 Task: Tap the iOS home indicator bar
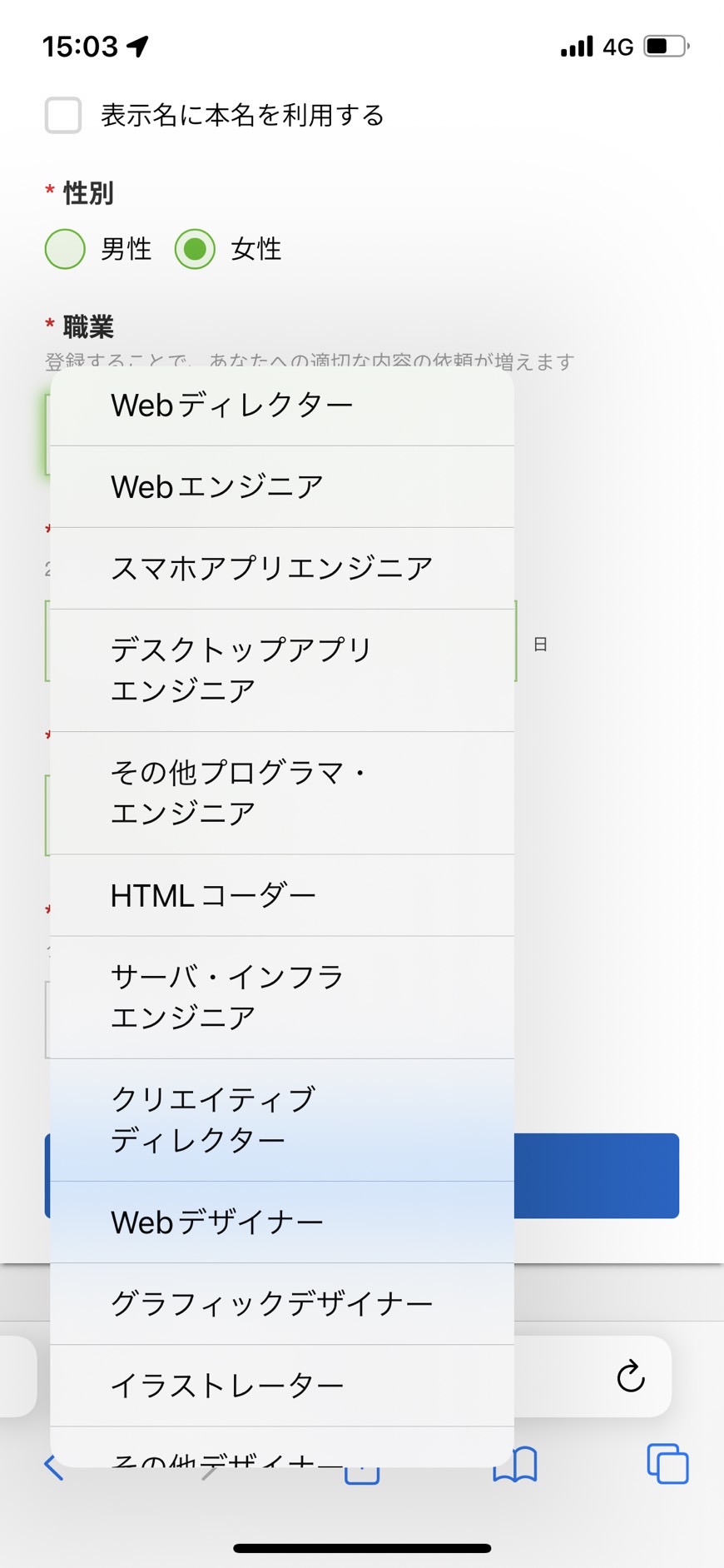click(x=362, y=1548)
